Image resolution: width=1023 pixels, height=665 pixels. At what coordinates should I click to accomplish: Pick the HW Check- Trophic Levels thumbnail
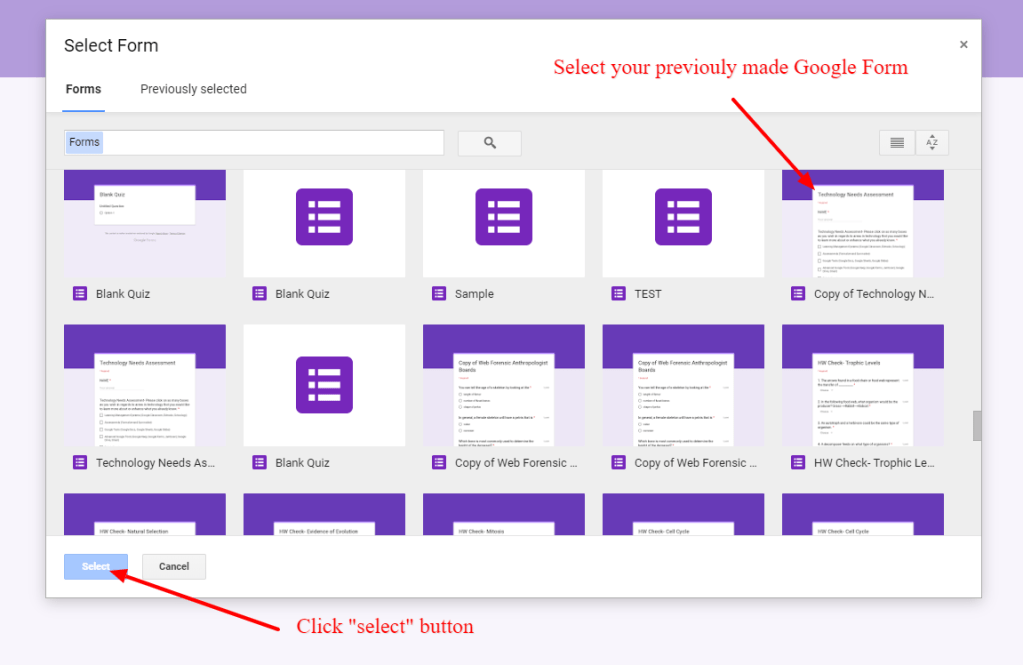click(x=862, y=385)
